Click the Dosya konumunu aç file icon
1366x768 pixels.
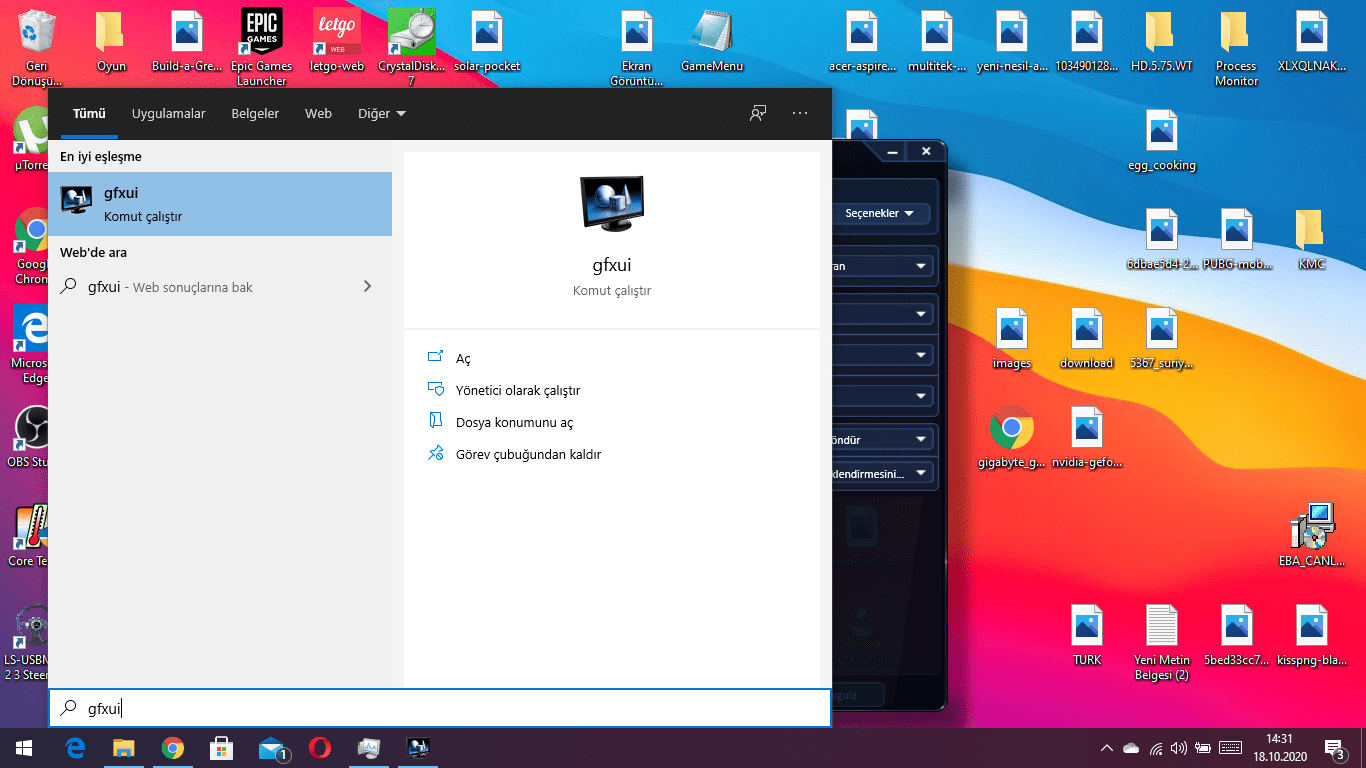click(x=435, y=422)
